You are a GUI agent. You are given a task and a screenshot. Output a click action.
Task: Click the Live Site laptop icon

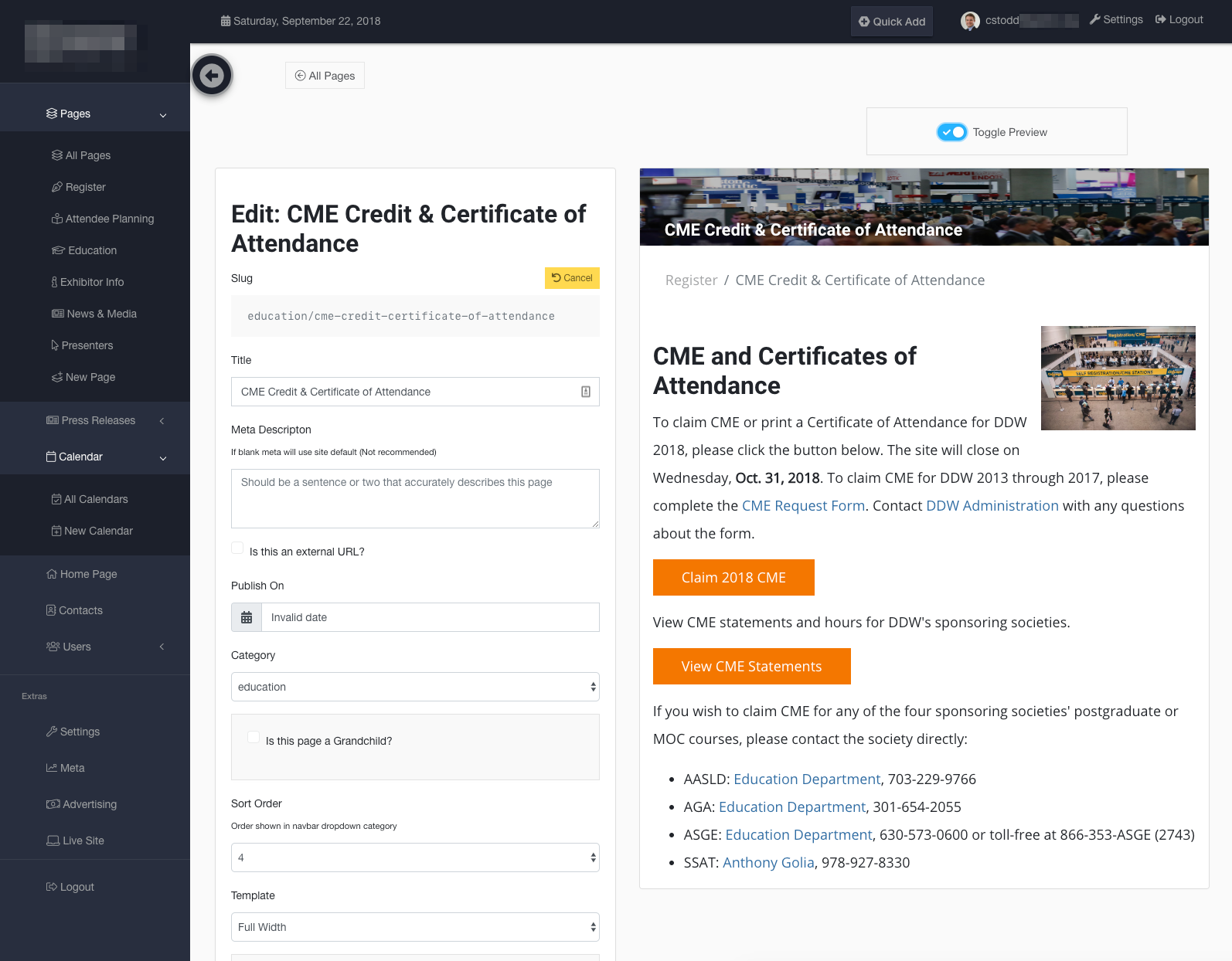53,840
